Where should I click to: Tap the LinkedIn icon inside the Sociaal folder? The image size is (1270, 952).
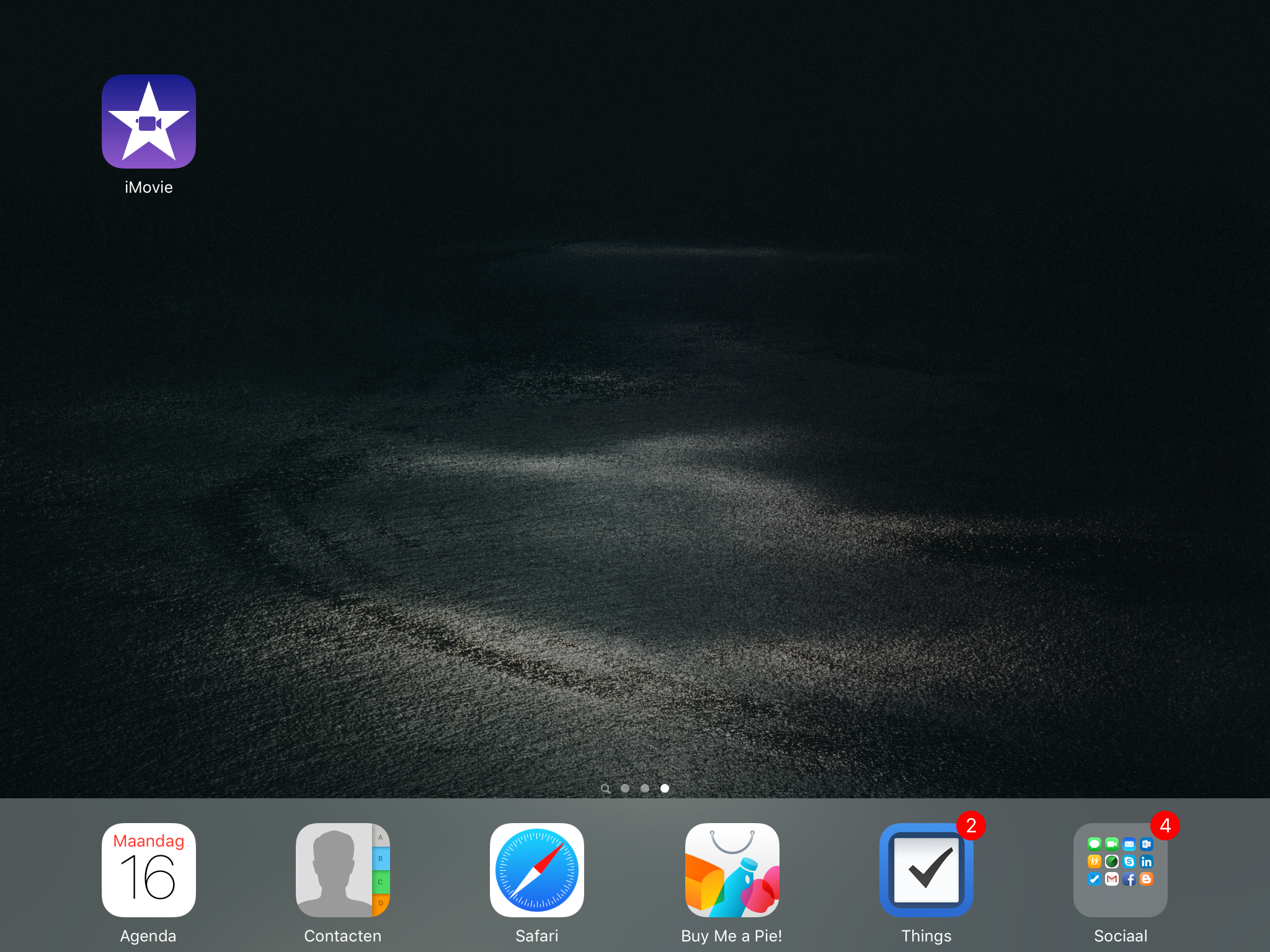point(1147,862)
